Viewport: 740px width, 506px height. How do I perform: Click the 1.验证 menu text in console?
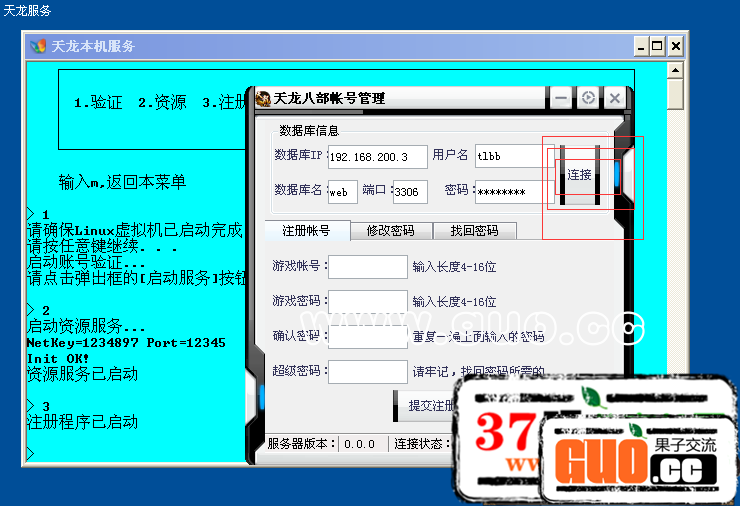[x=98, y=102]
